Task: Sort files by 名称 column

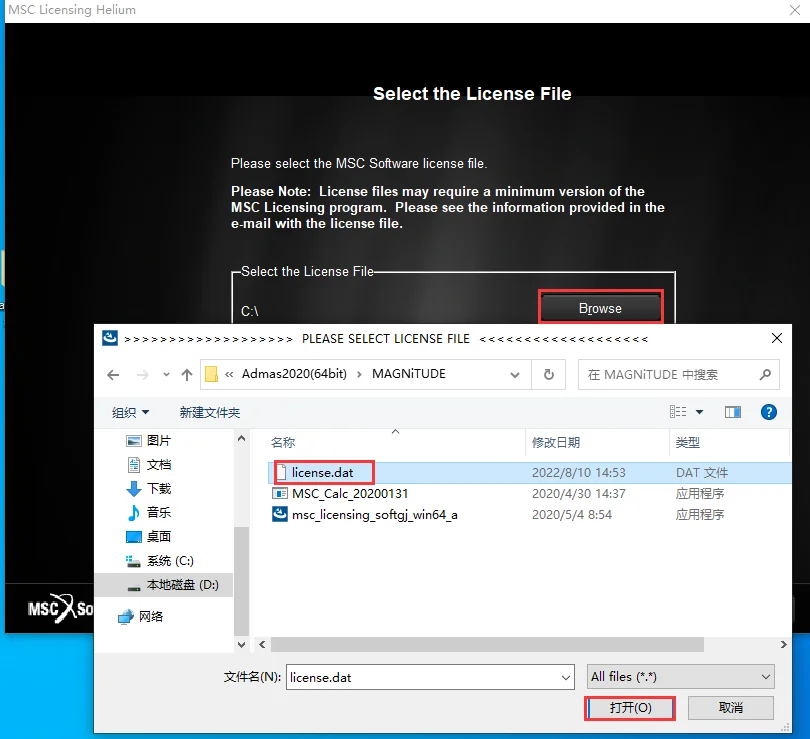Action: [x=283, y=443]
